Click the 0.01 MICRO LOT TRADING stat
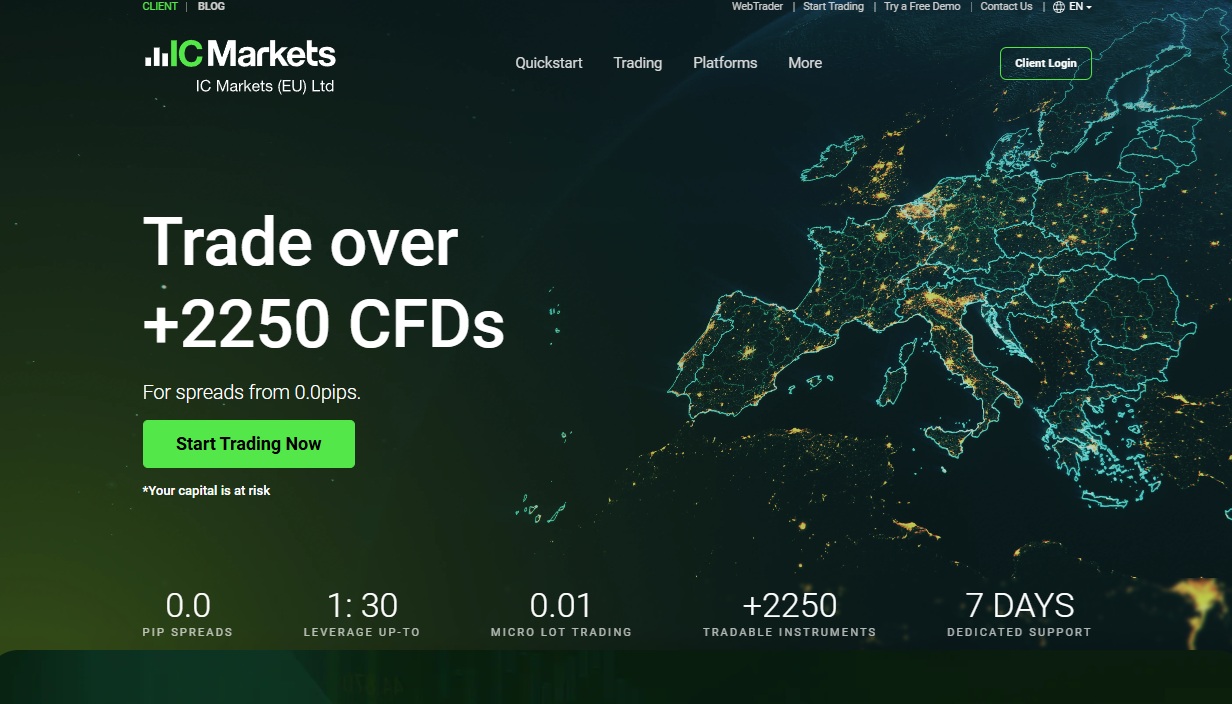The image size is (1232, 704). [561, 614]
